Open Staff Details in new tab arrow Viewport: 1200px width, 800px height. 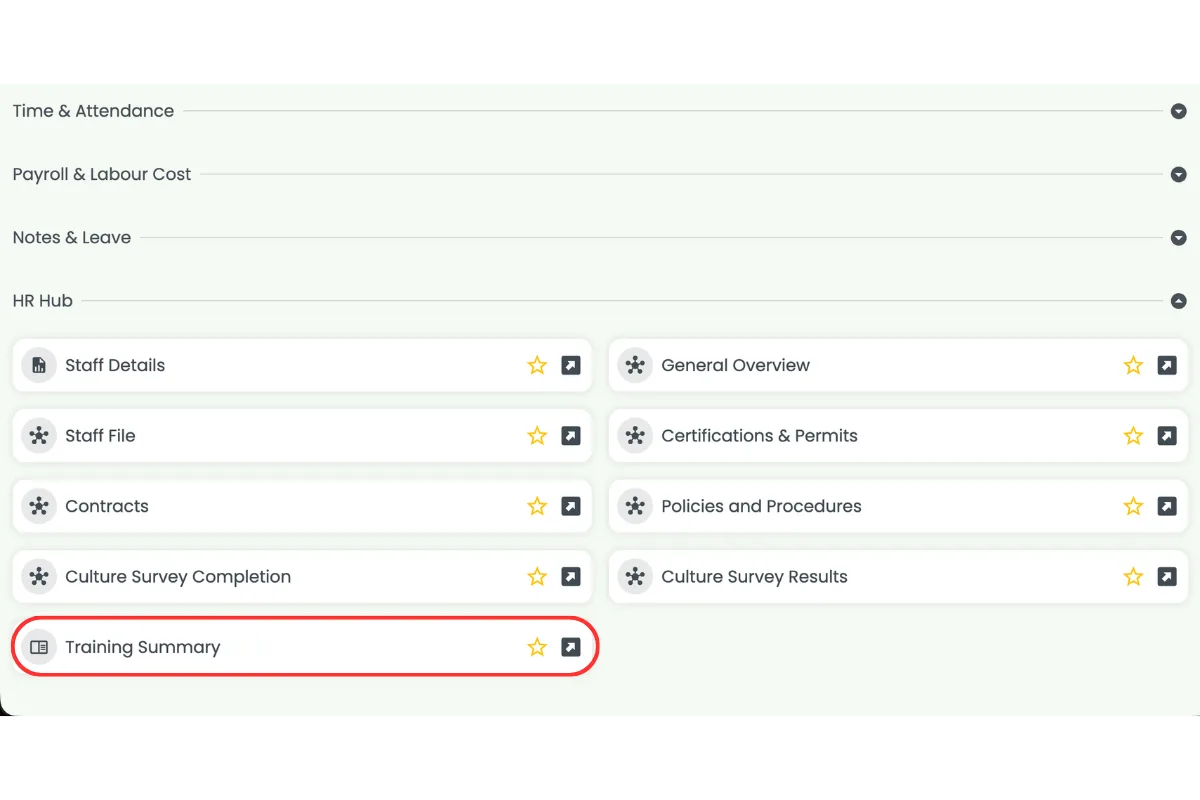571,365
